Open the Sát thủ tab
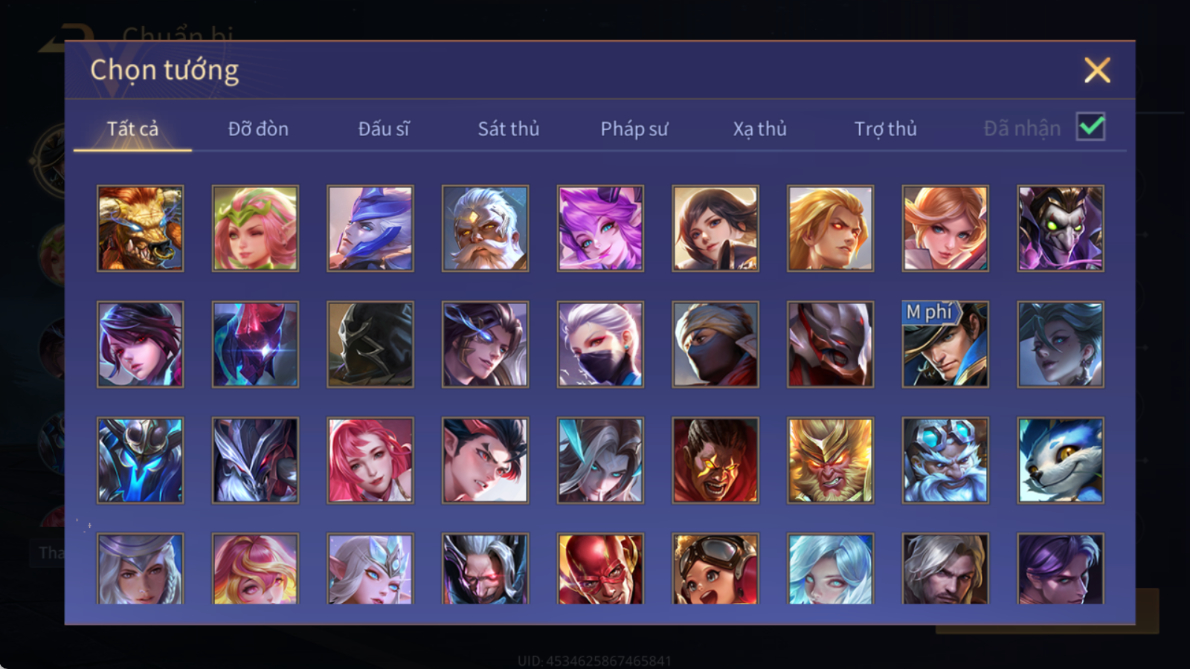Viewport: 1190px width, 669px height. [508, 129]
